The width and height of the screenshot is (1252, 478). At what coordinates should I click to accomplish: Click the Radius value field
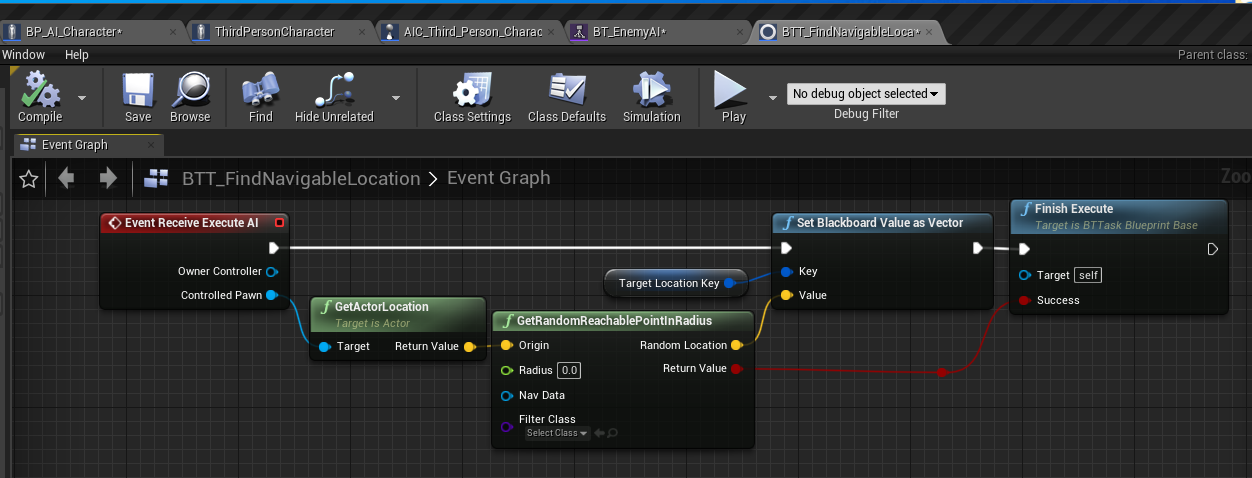coord(569,370)
